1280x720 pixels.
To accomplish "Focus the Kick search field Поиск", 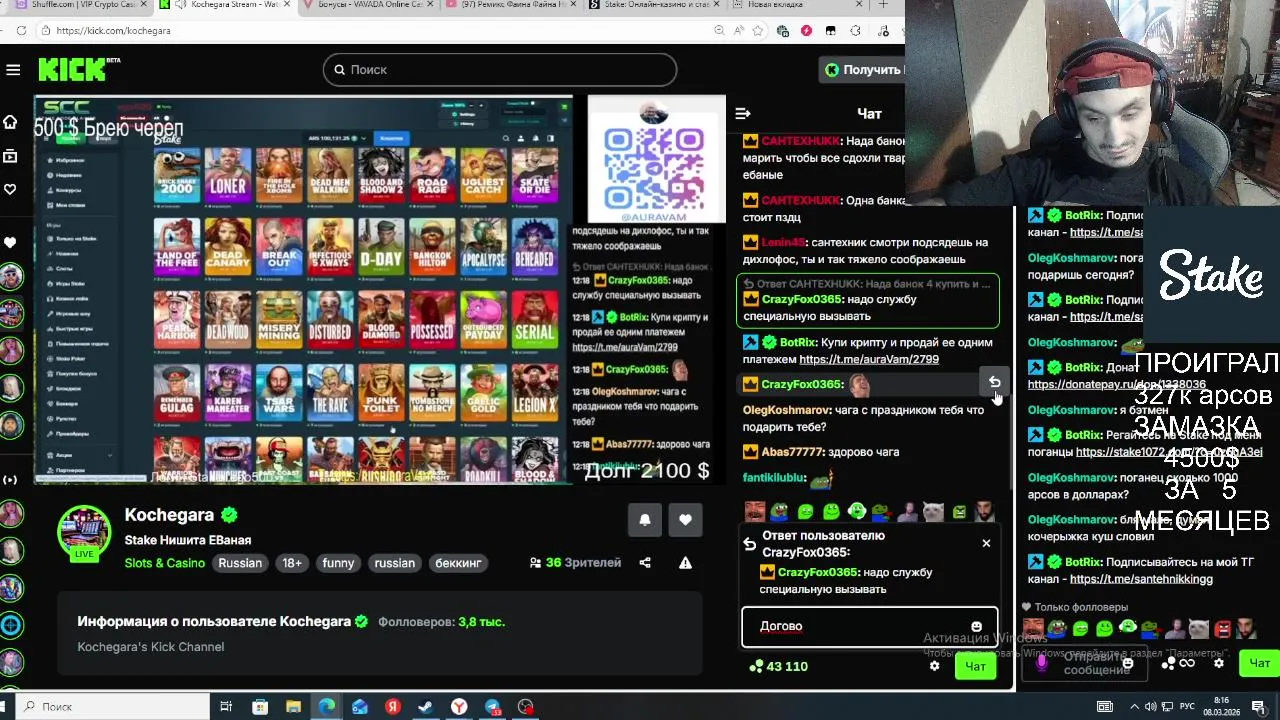I will point(500,70).
